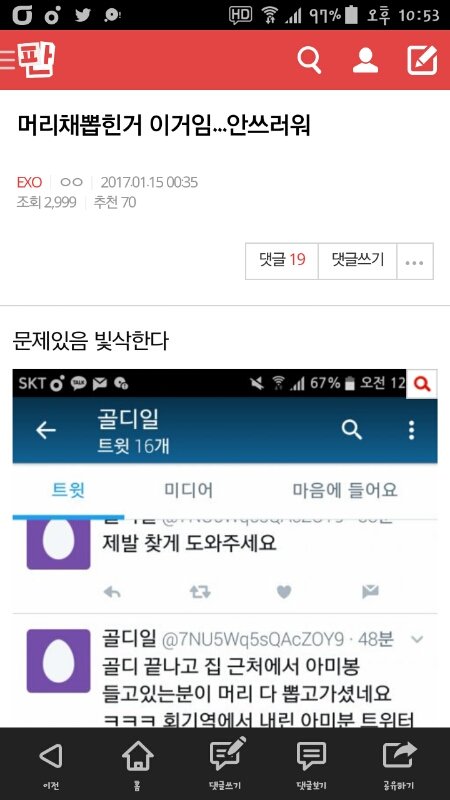This screenshot has width=450, height=800.
Task: Open the user profile icon
Action: pyautogui.click(x=365, y=60)
